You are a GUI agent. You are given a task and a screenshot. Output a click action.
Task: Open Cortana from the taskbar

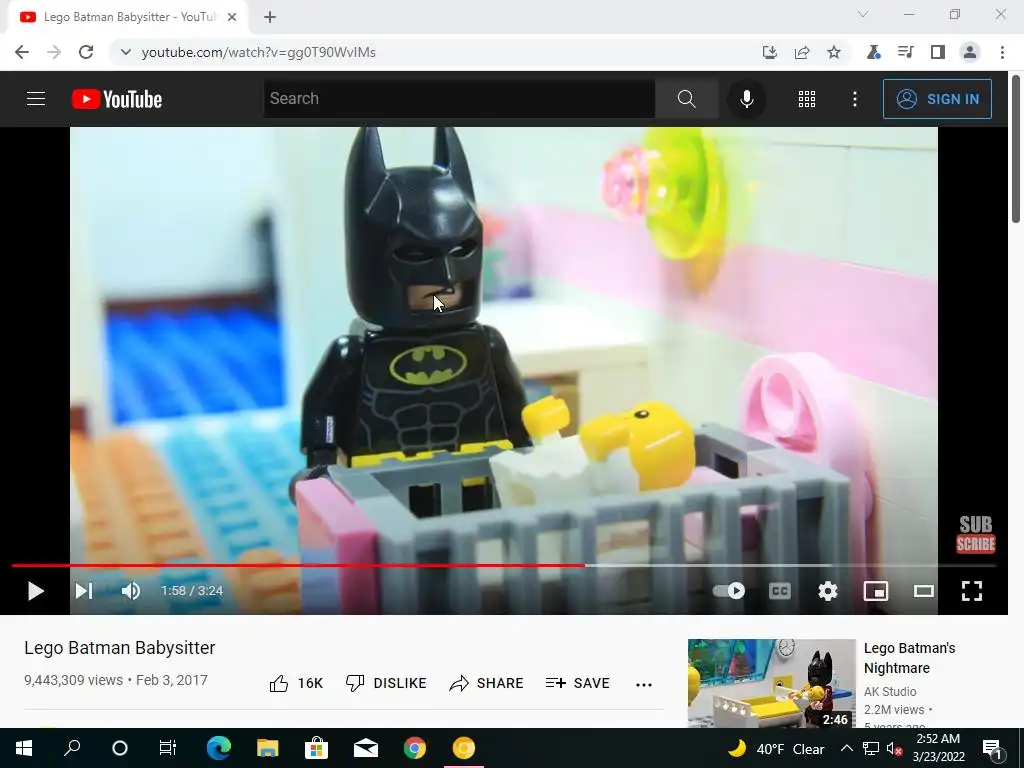pyautogui.click(x=120, y=748)
